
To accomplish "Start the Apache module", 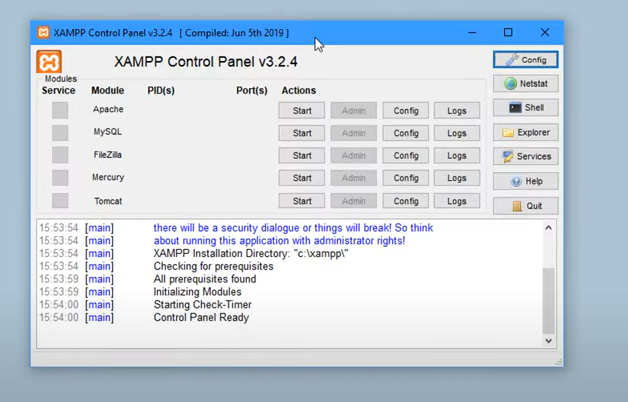I will point(302,111).
